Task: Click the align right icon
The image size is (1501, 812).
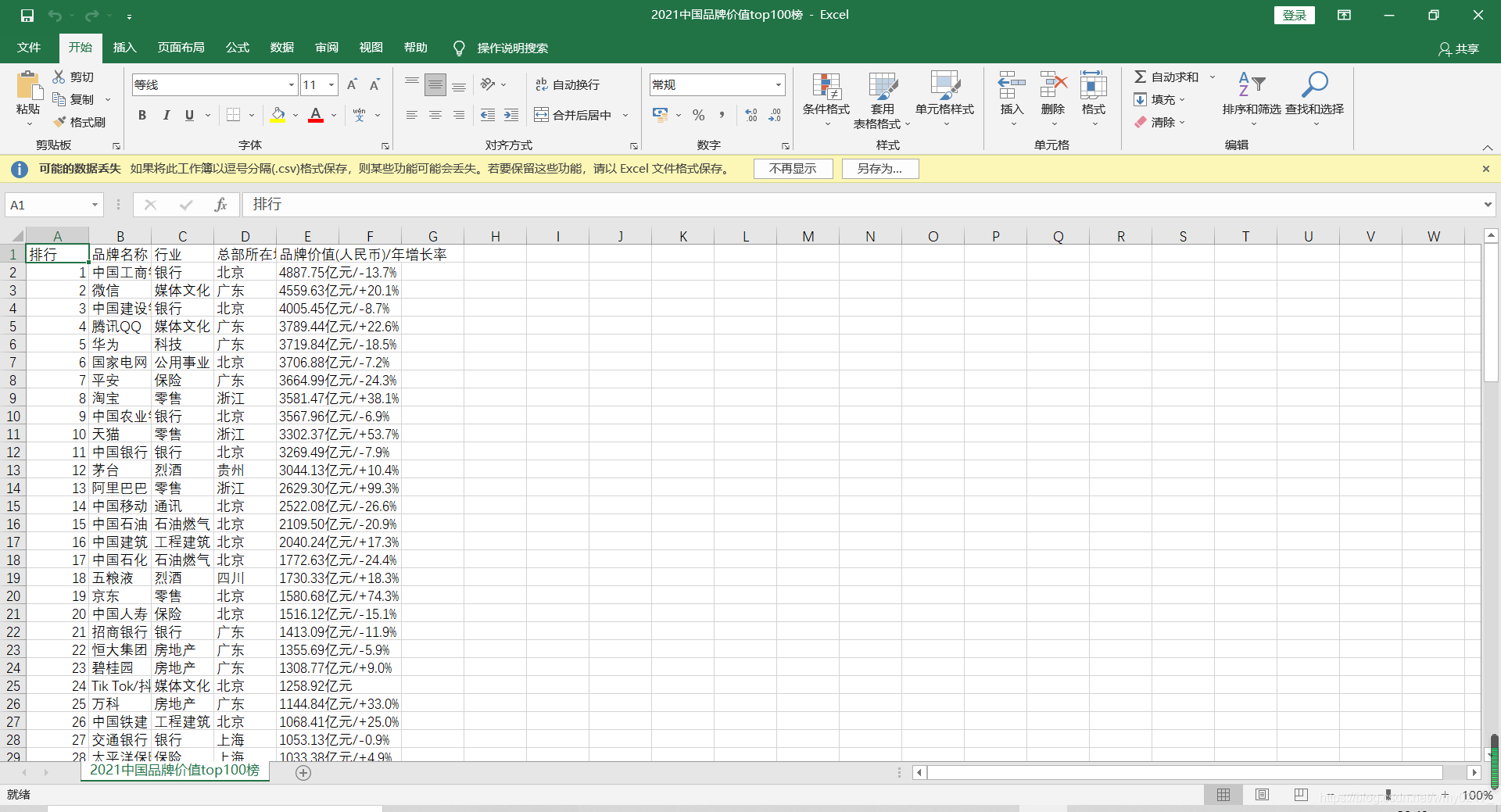Action: (x=459, y=115)
